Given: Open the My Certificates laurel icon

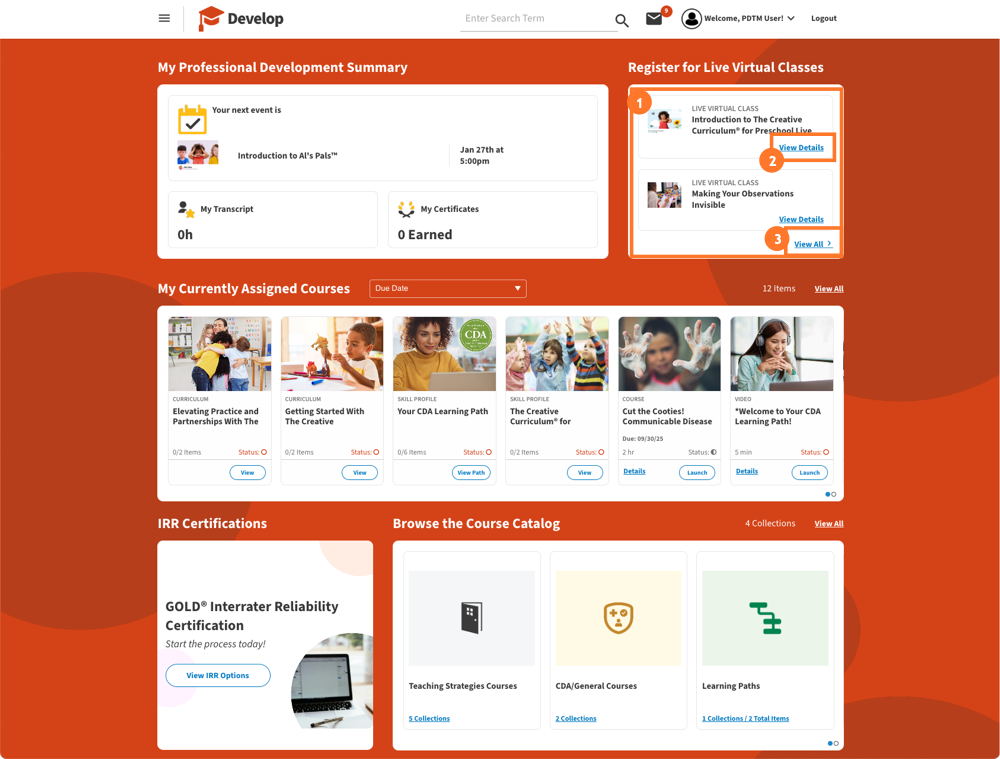Looking at the screenshot, I should [406, 209].
